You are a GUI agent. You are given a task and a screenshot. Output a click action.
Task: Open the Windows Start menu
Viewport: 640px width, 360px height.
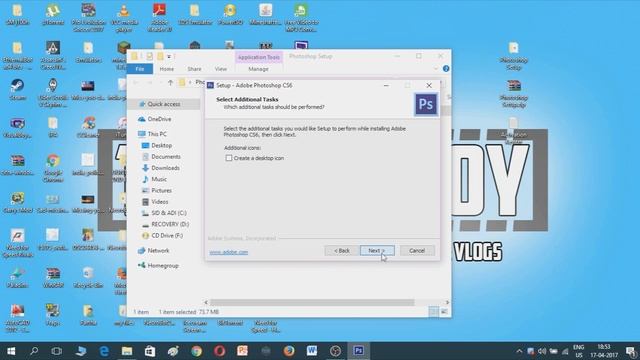[11, 351]
